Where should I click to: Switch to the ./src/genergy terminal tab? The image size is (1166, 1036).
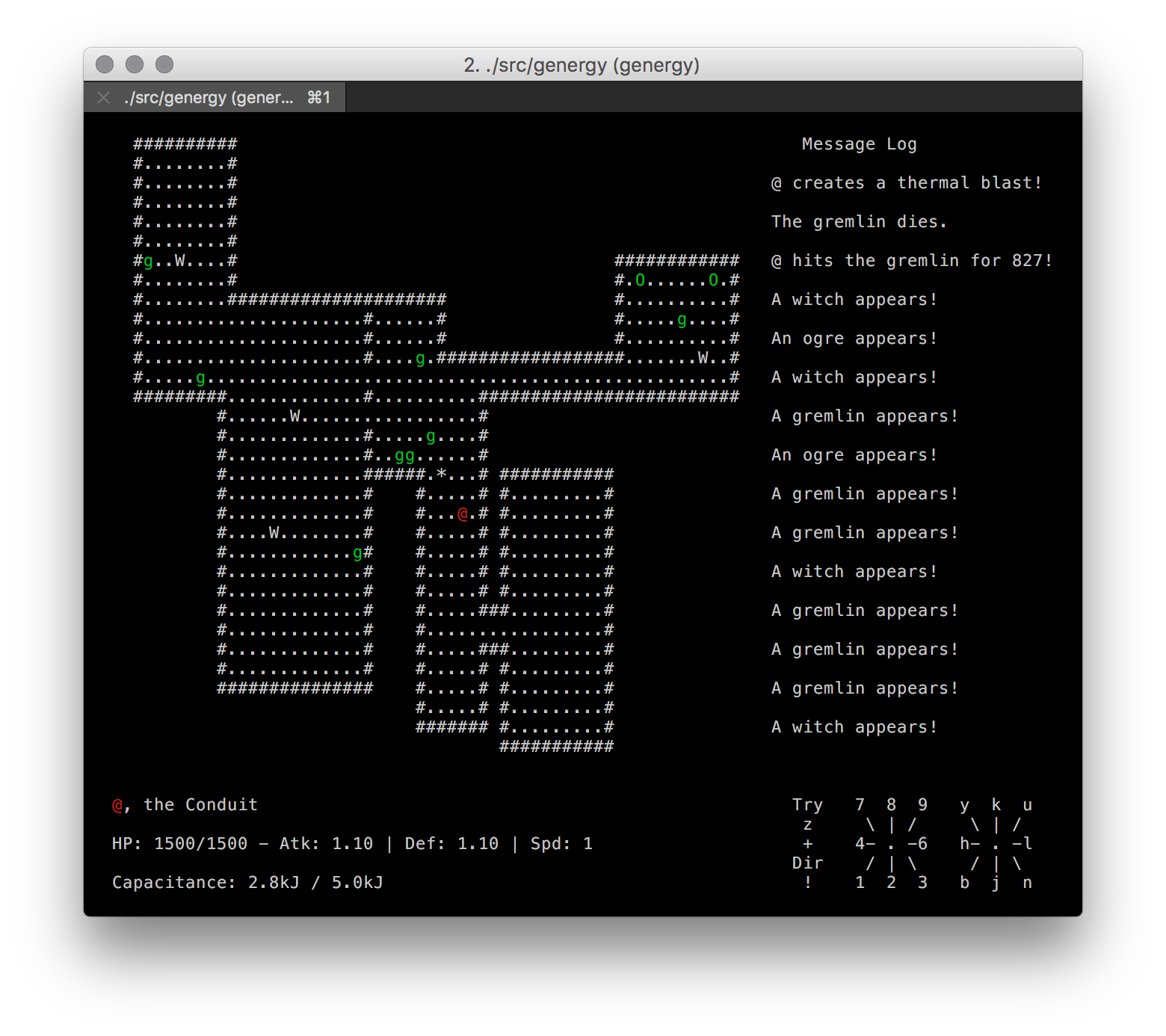point(209,97)
